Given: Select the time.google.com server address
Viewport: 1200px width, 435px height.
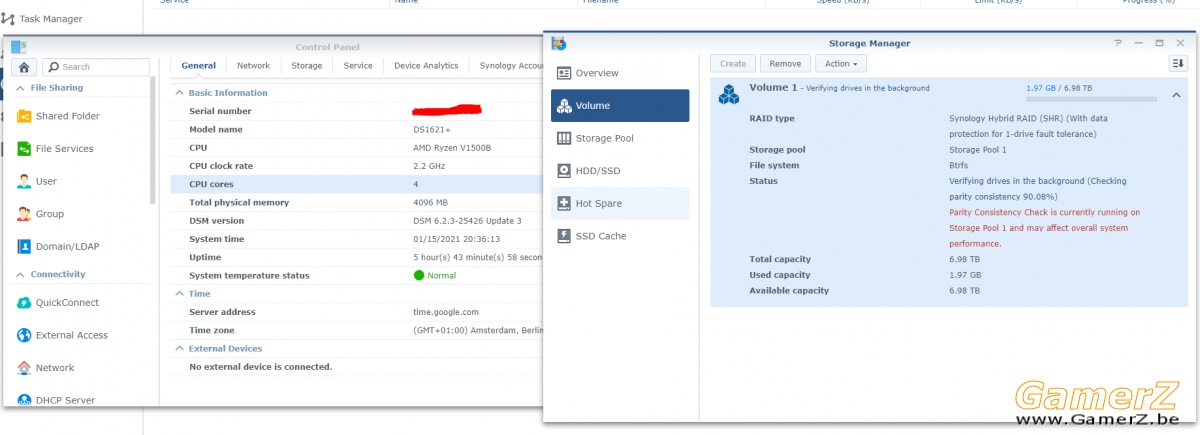Looking at the screenshot, I should pyautogui.click(x=446, y=313).
